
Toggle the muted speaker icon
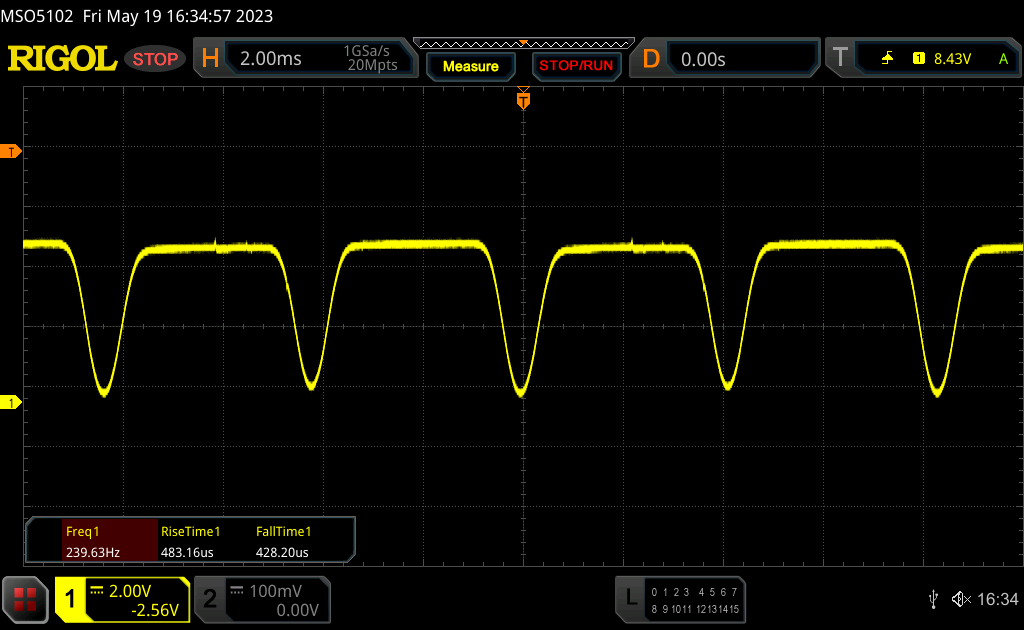click(961, 599)
